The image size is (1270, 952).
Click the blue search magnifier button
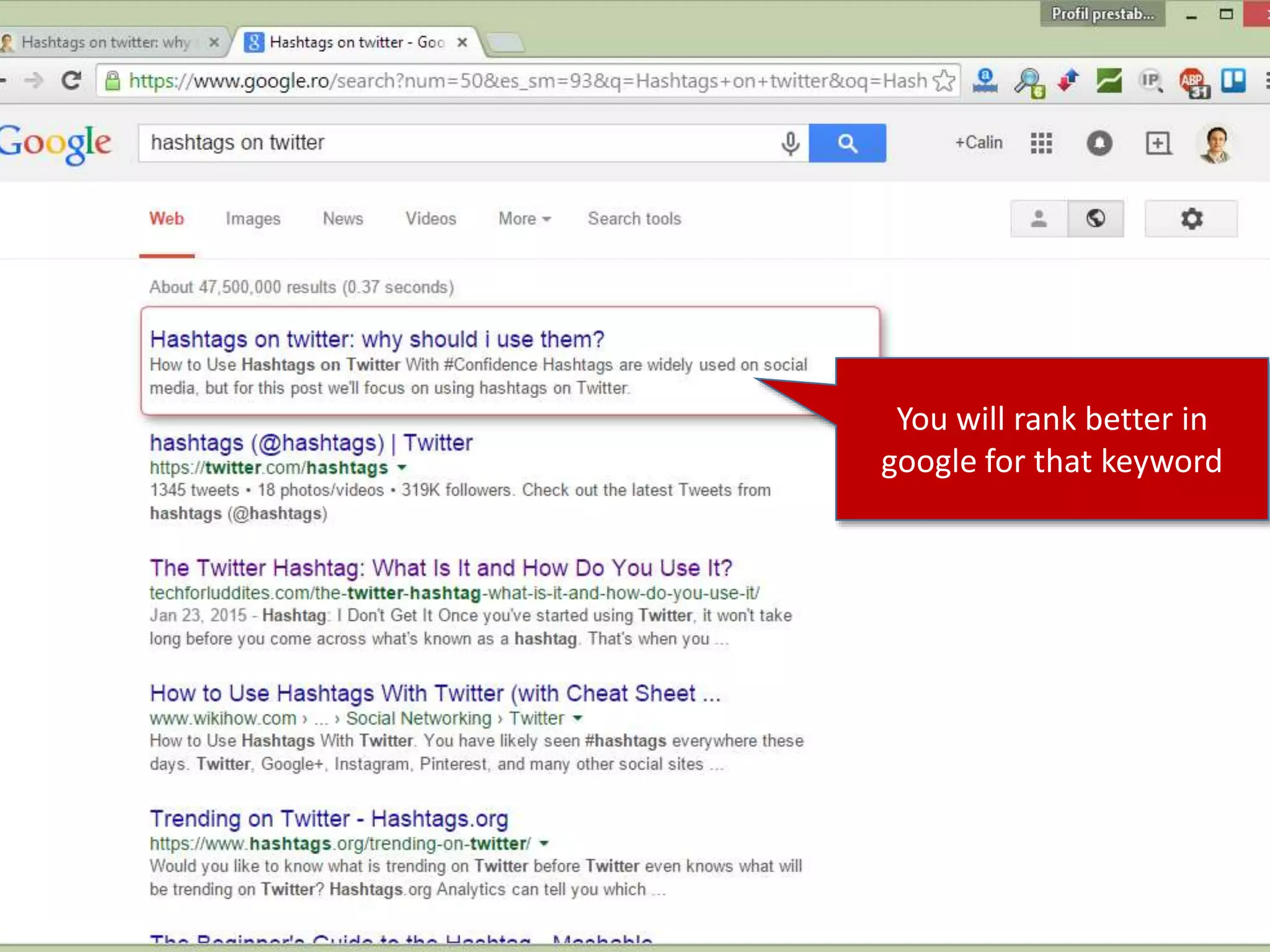(847, 143)
